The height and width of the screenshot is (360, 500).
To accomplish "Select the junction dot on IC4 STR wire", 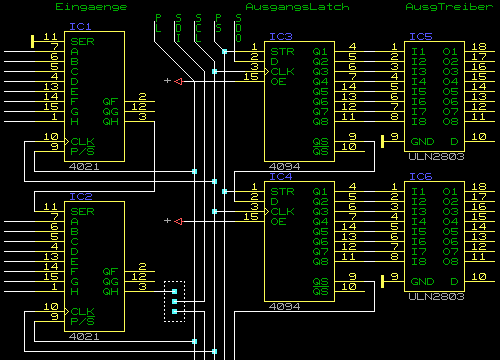I will 224,191.
